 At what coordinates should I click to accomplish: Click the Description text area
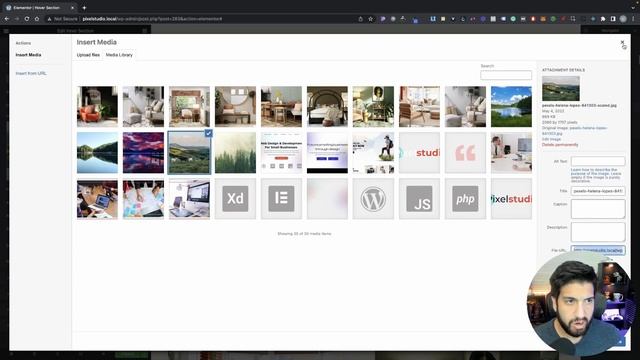pos(598,232)
